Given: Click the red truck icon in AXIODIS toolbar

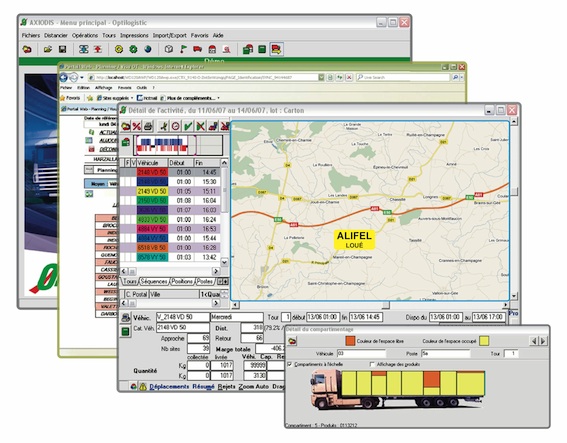Looking at the screenshot, I should tap(197, 49).
